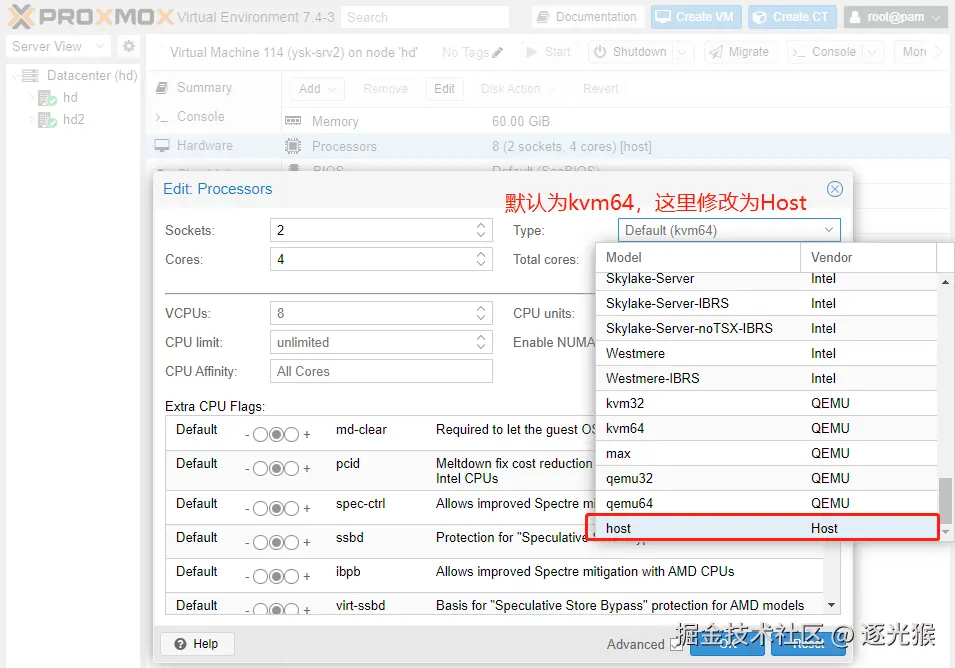955x668 pixels.
Task: Click the Memory row icon
Action: (293, 121)
